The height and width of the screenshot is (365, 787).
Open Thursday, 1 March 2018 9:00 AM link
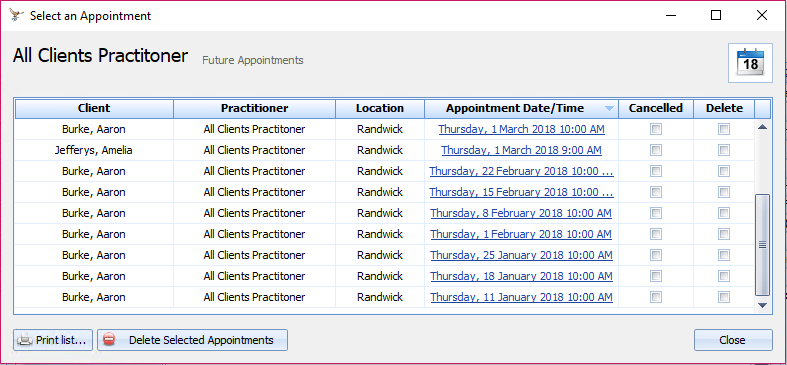(x=521, y=150)
